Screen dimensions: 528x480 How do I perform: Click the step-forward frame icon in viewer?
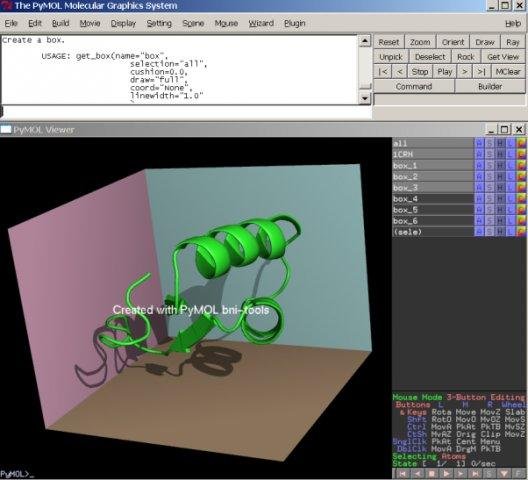[460, 474]
